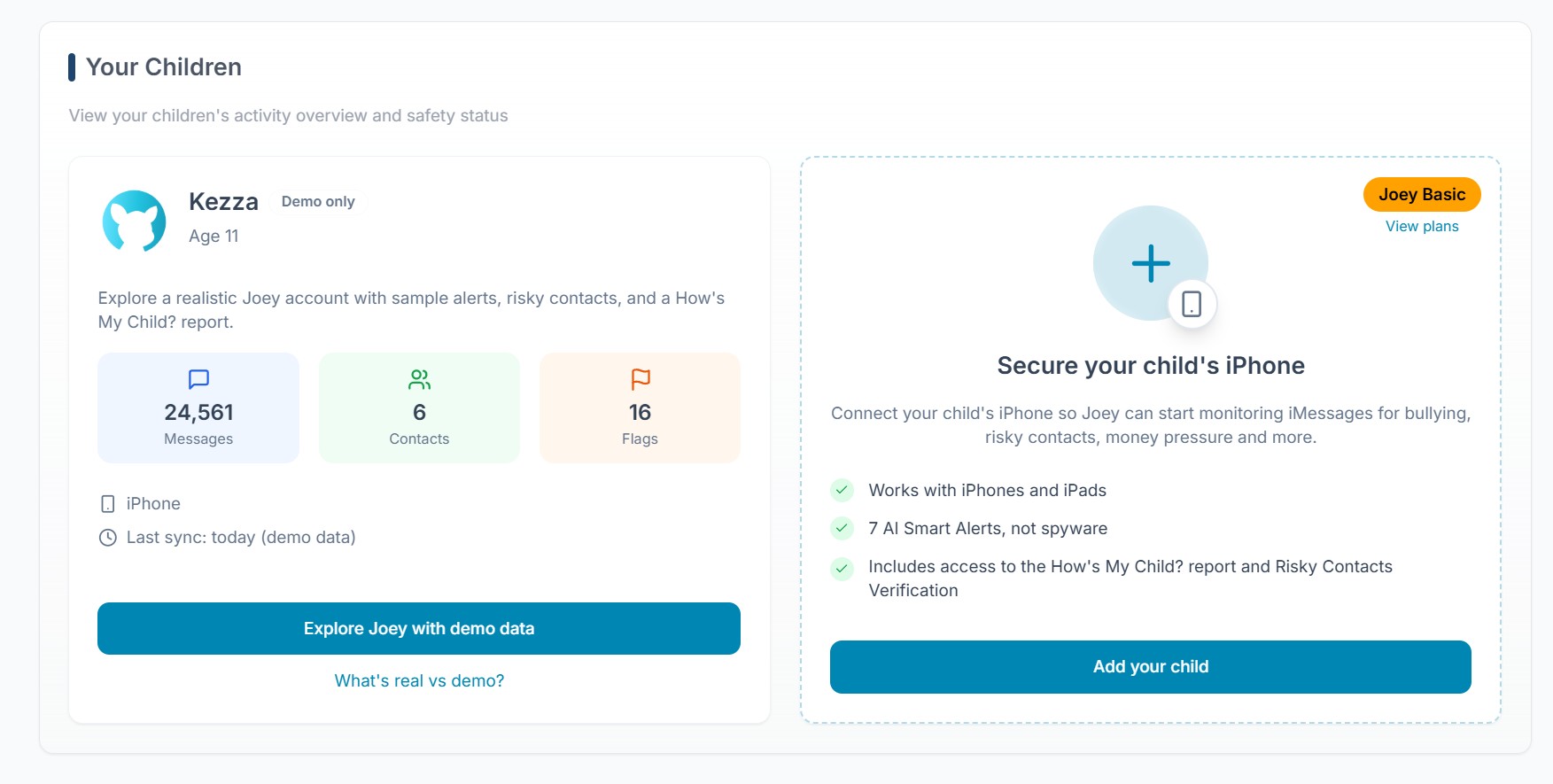Click the 16 Flags stat card

tap(640, 408)
